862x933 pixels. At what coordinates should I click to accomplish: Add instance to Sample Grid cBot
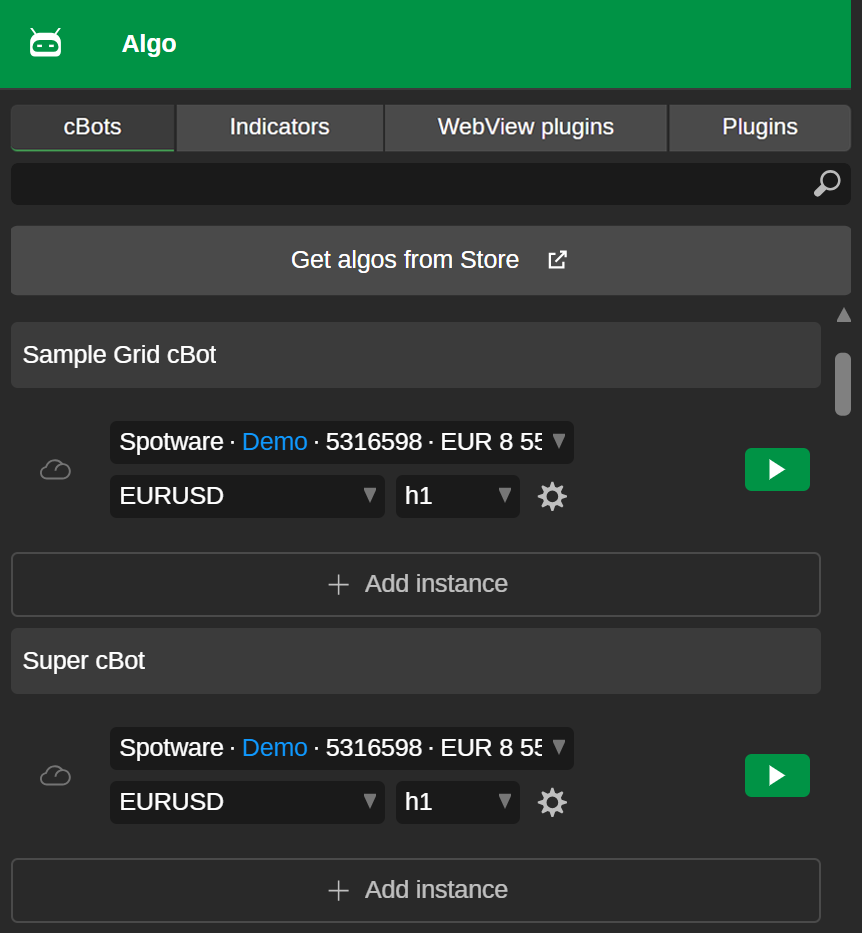click(416, 584)
